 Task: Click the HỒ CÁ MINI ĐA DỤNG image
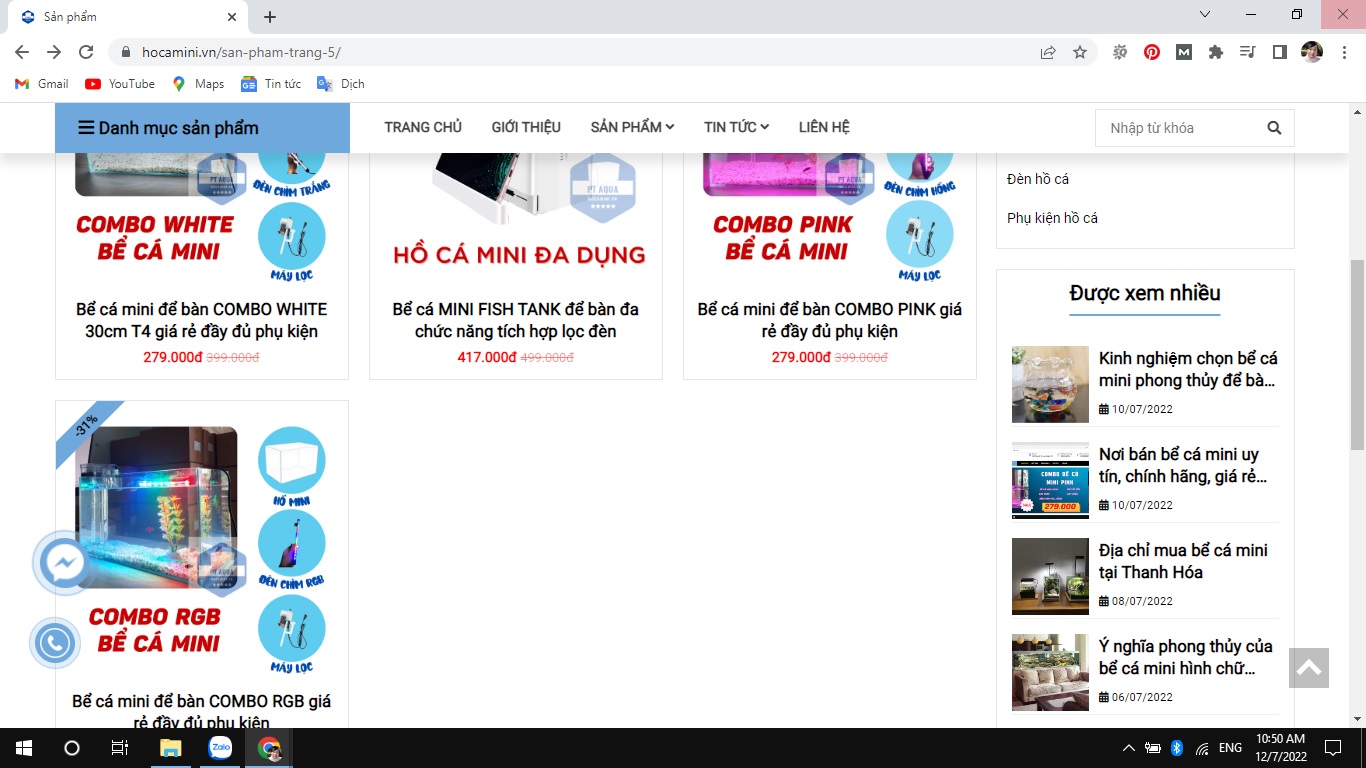coord(516,220)
